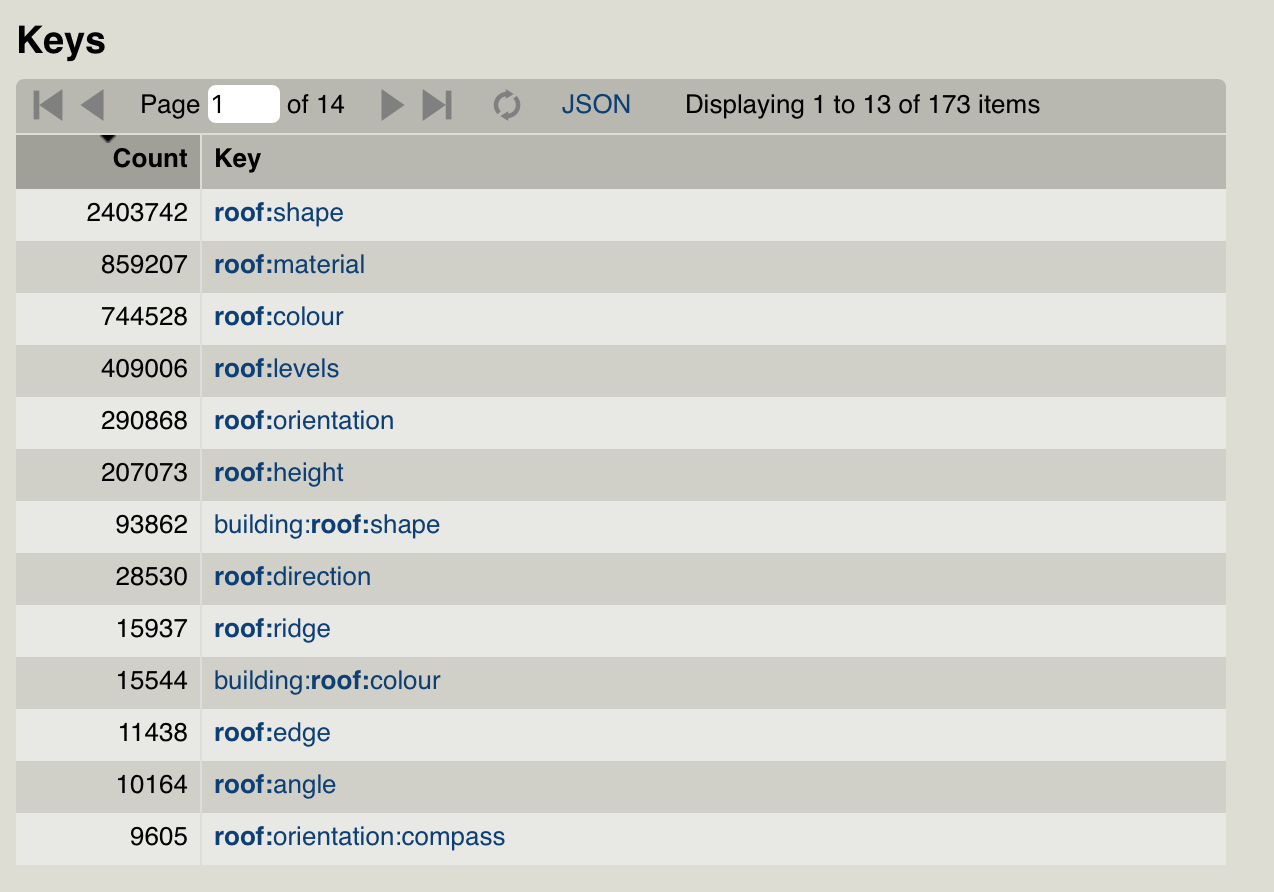Image resolution: width=1274 pixels, height=892 pixels.
Task: Click the page number input field
Action: click(243, 104)
